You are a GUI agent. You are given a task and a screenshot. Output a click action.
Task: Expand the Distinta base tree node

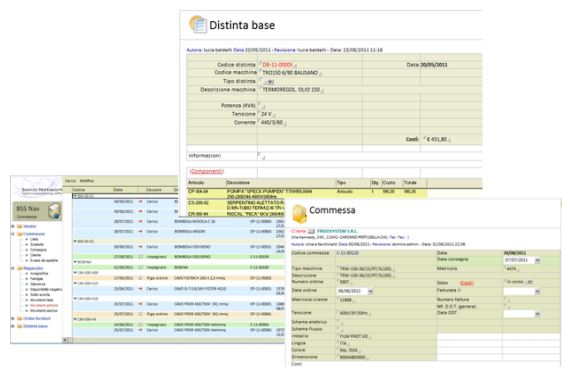(x=13, y=326)
